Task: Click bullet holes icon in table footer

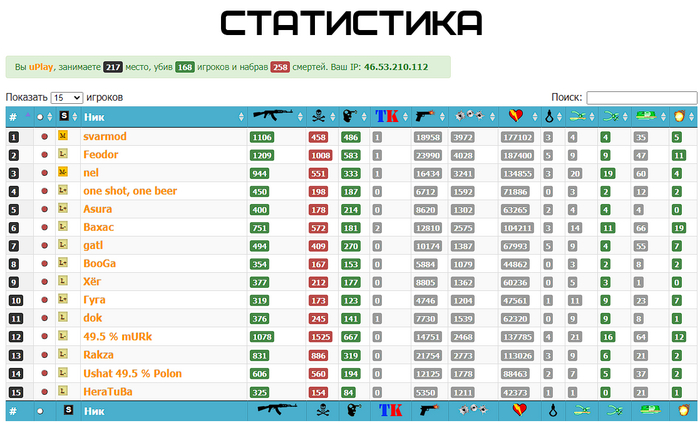Action: [473, 409]
